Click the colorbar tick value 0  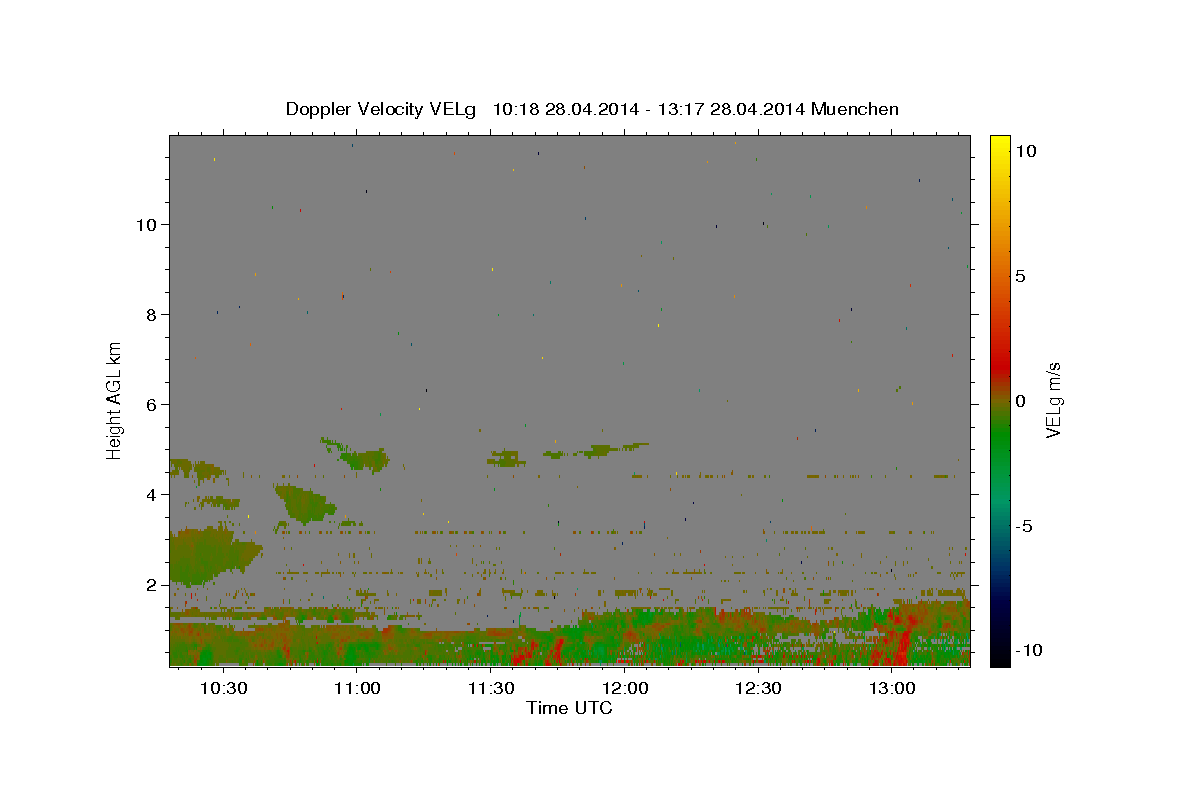[1021, 401]
